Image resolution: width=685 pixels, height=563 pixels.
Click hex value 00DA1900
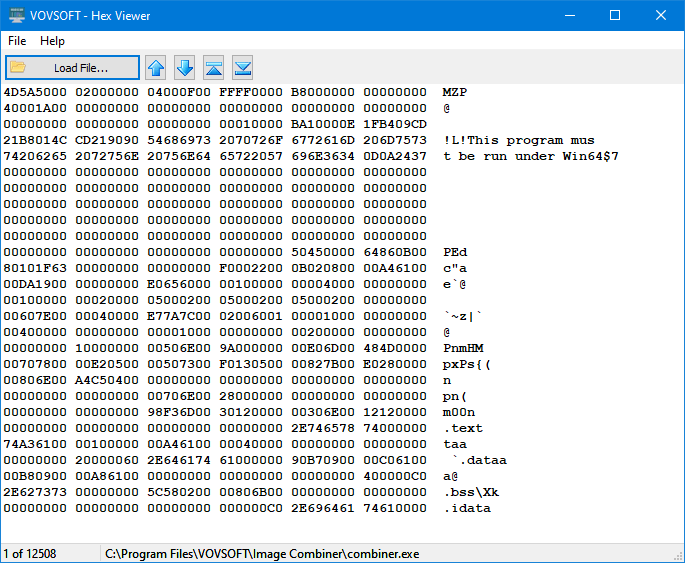tap(35, 284)
